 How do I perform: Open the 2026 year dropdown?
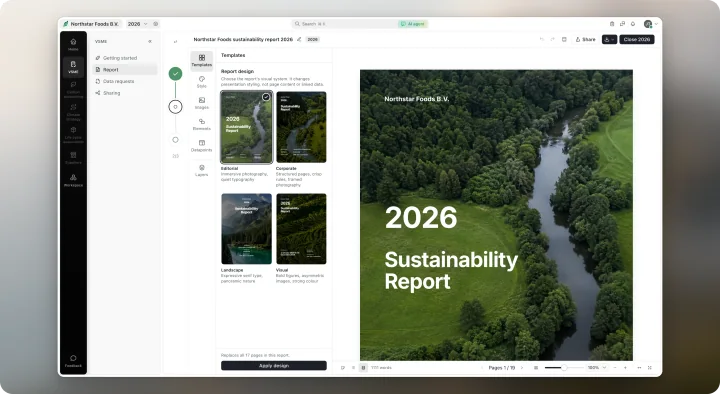[x=138, y=24]
